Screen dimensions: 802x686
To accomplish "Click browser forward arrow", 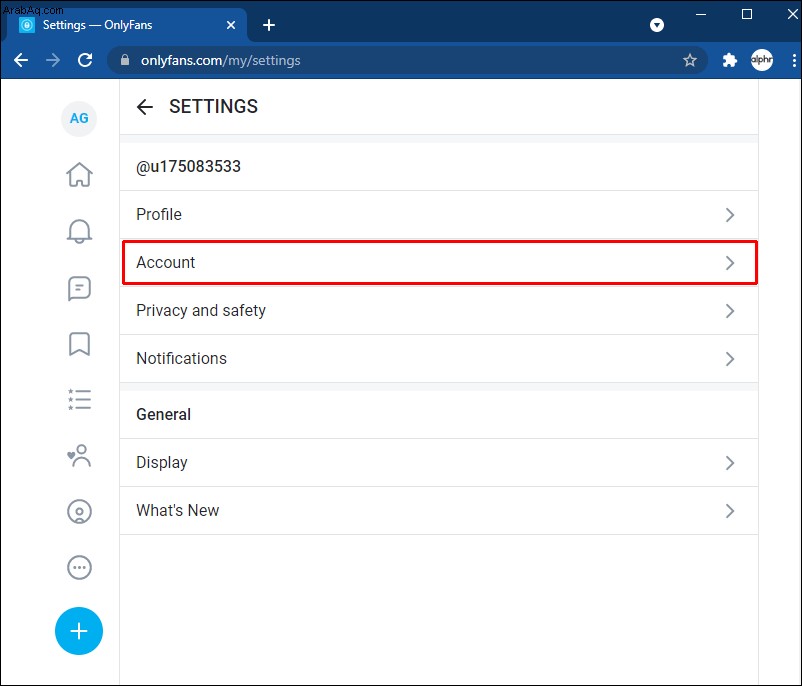I will click(x=53, y=60).
